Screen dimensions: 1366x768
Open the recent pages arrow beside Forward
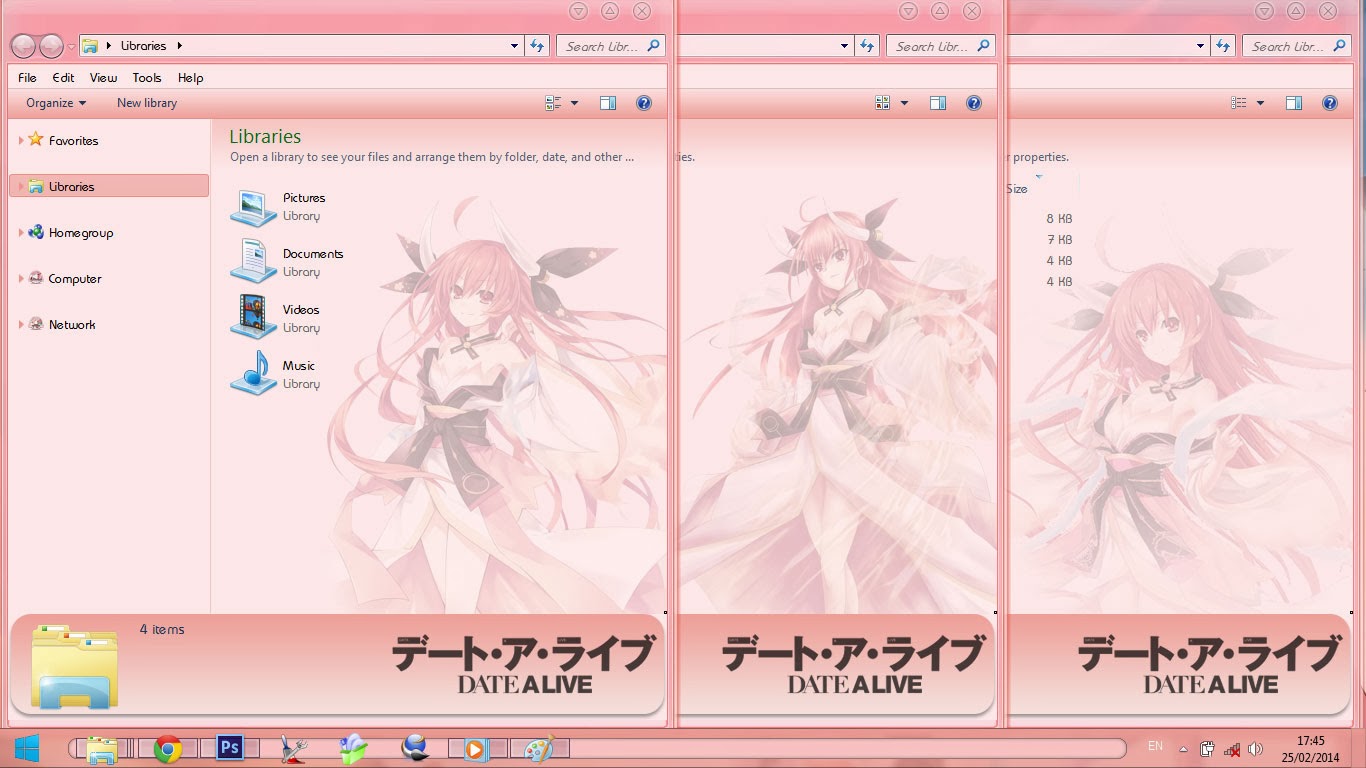[71, 47]
